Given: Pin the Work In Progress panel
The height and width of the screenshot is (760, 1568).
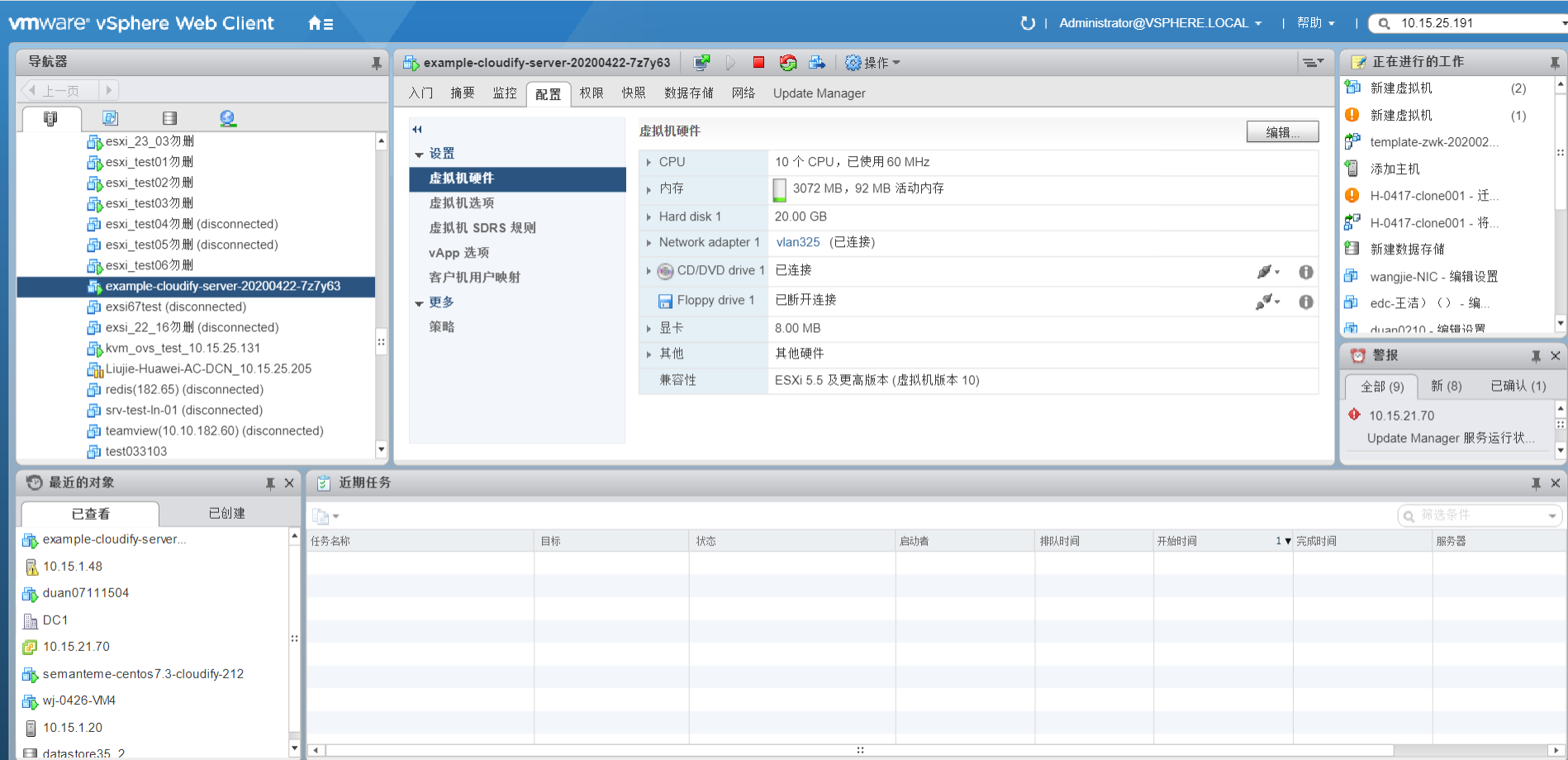Looking at the screenshot, I should coord(1555,63).
